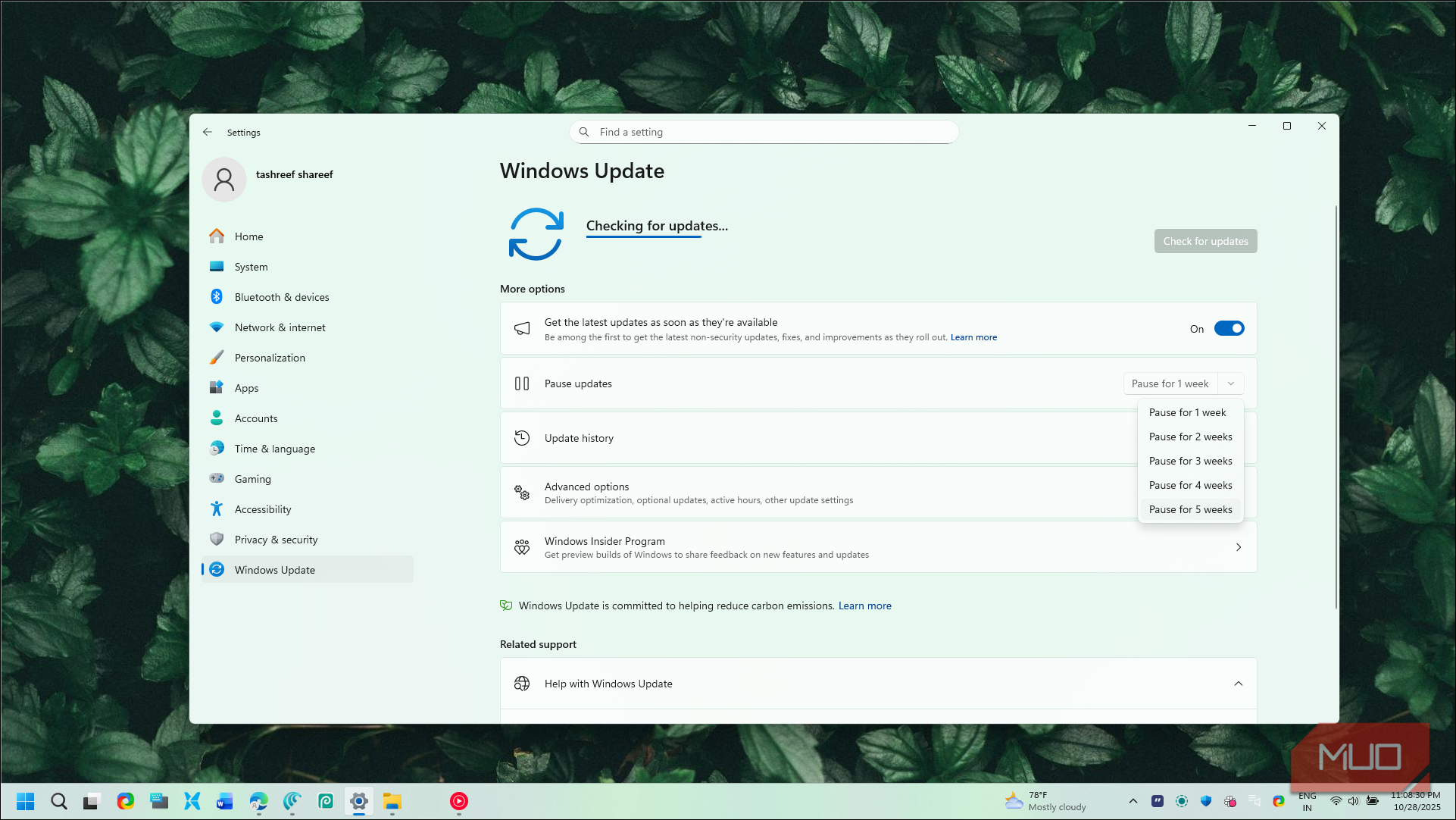Image resolution: width=1456 pixels, height=820 pixels.
Task: Collapse Help with Windows Update section
Action: click(1239, 684)
